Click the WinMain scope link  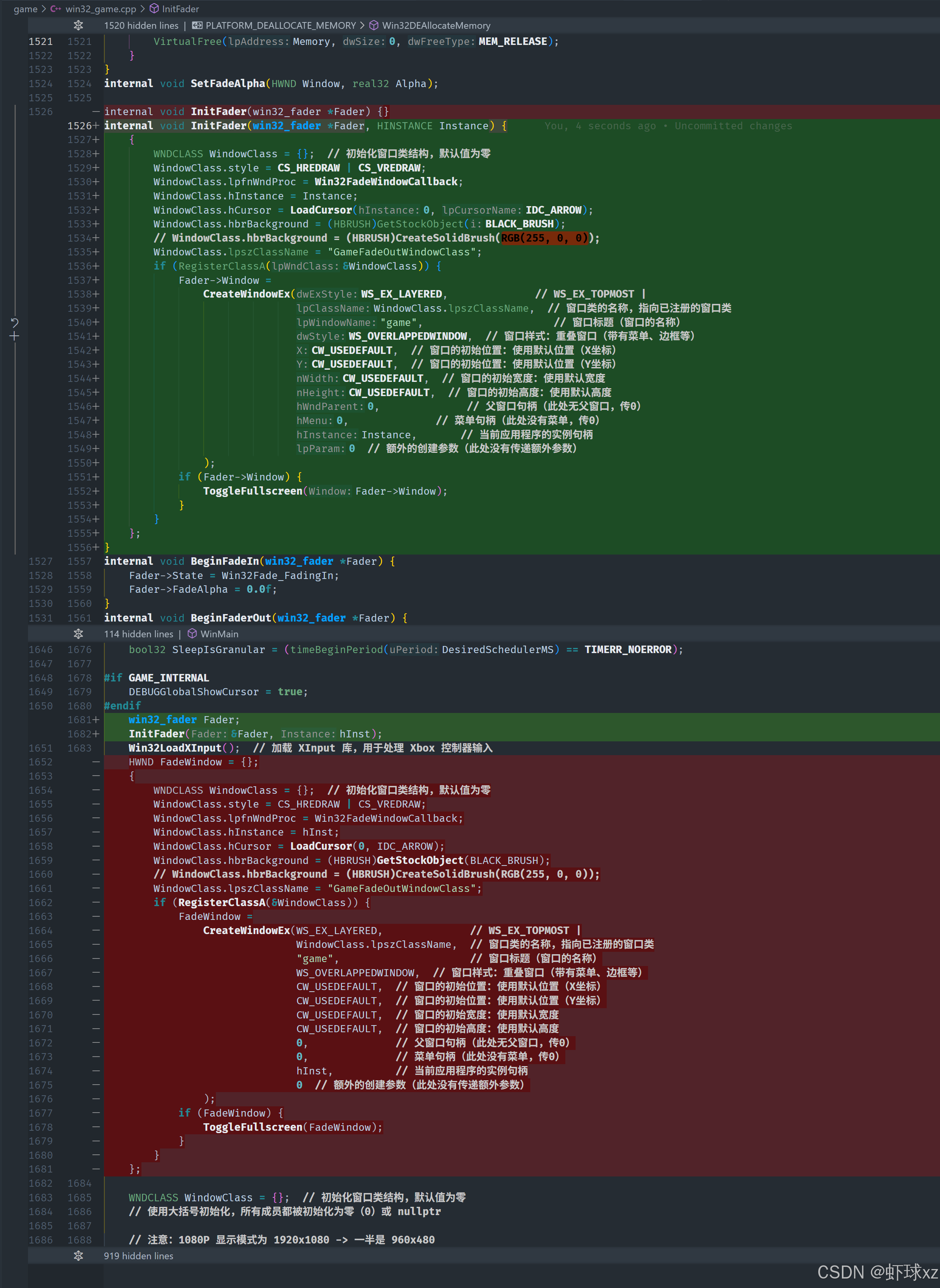[219, 633]
